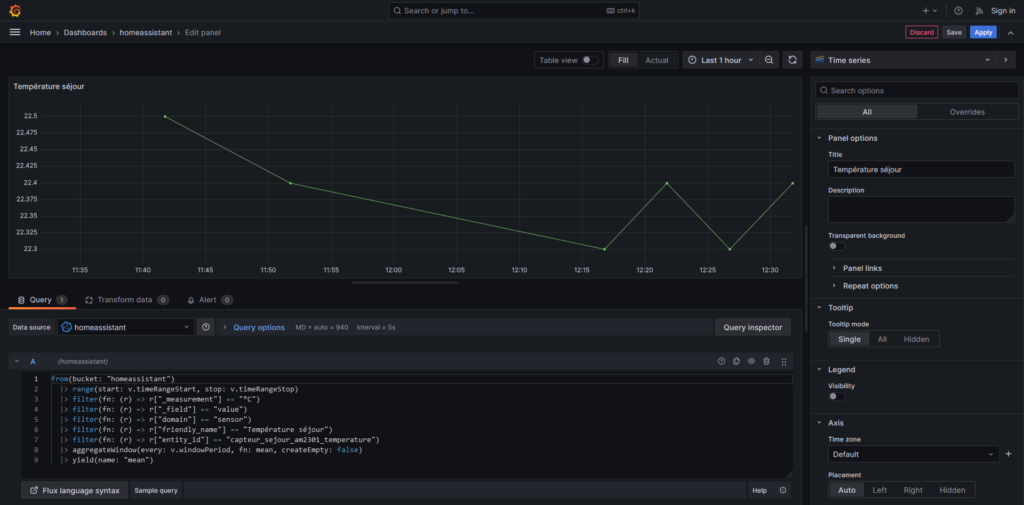Navigate to Home breadcrumb
1024x505 pixels.
40,32
